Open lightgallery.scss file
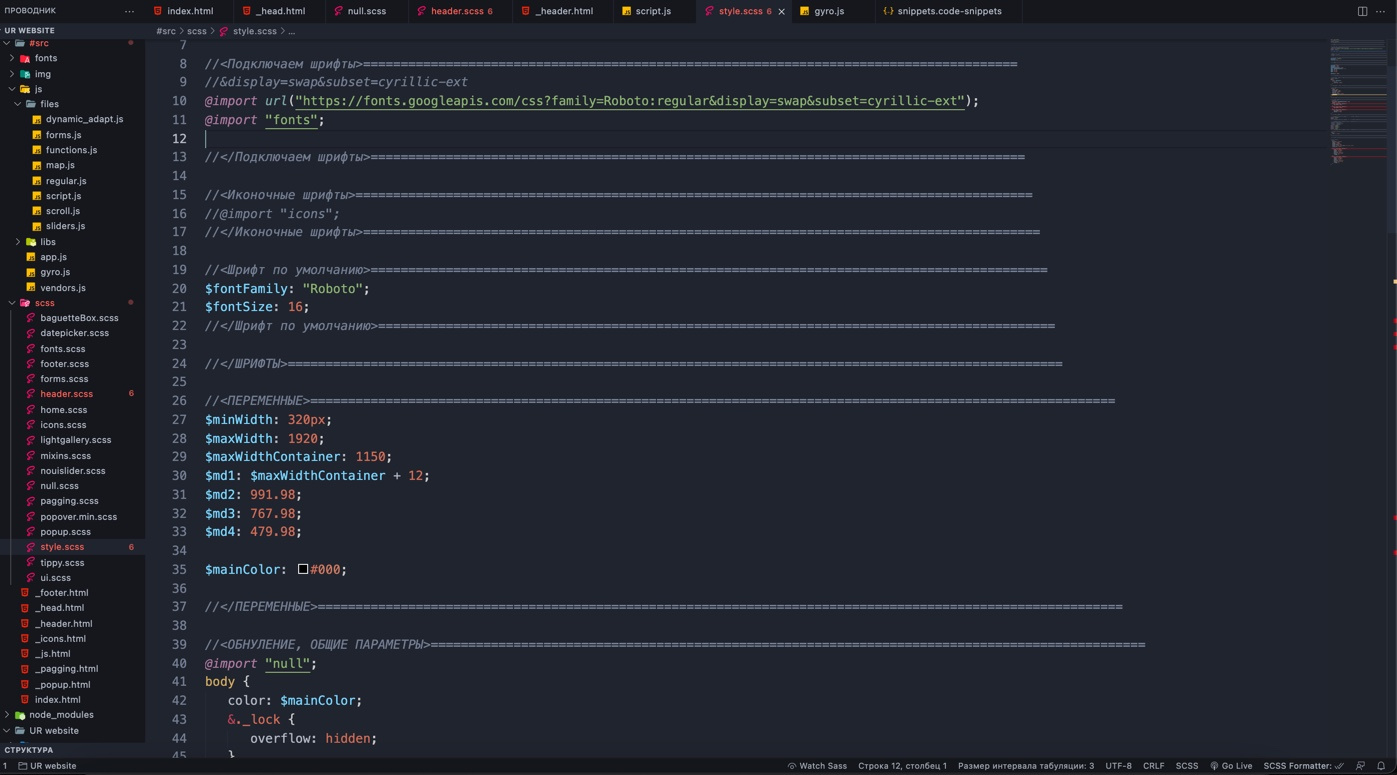1397x775 pixels. 75,440
